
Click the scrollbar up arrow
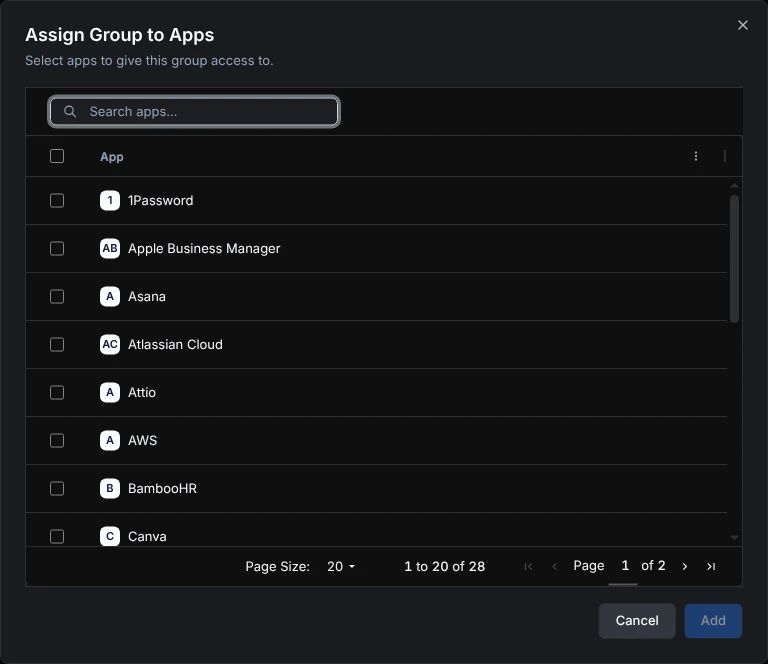point(734,186)
